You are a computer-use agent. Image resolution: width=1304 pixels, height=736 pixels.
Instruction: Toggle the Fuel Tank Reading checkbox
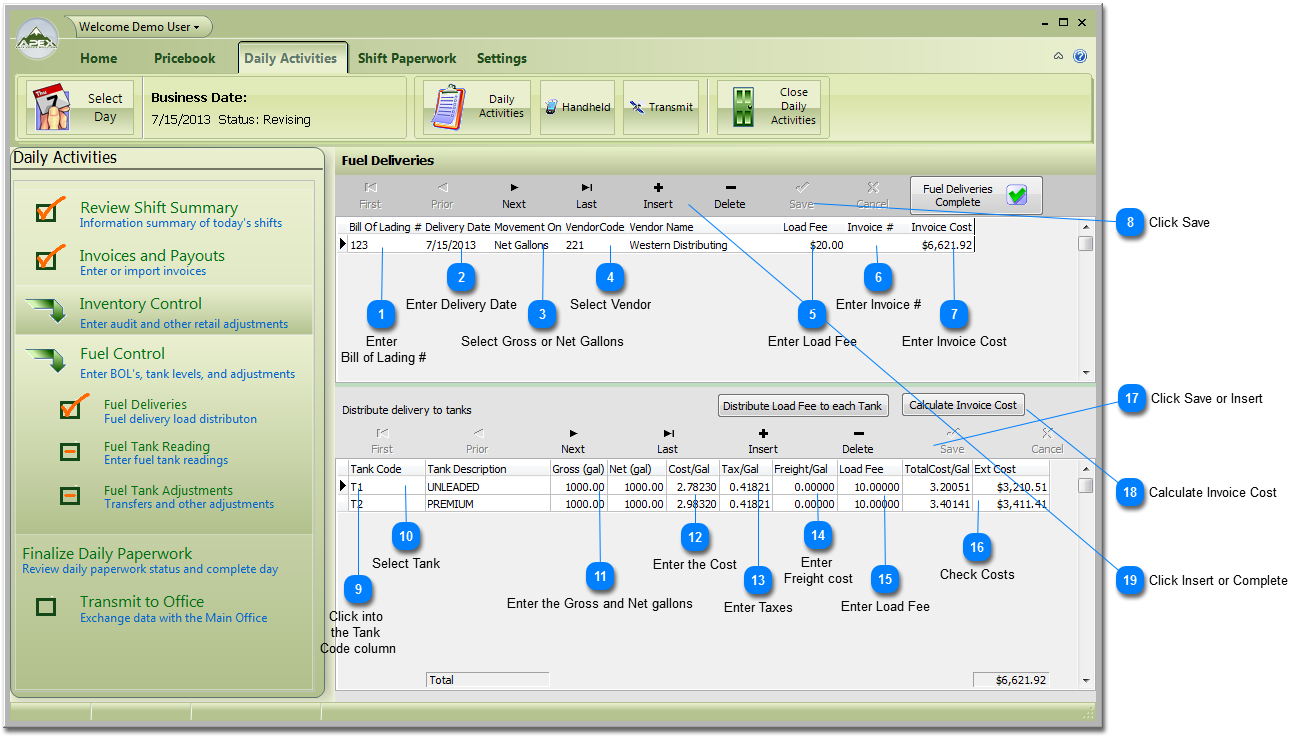(70, 452)
